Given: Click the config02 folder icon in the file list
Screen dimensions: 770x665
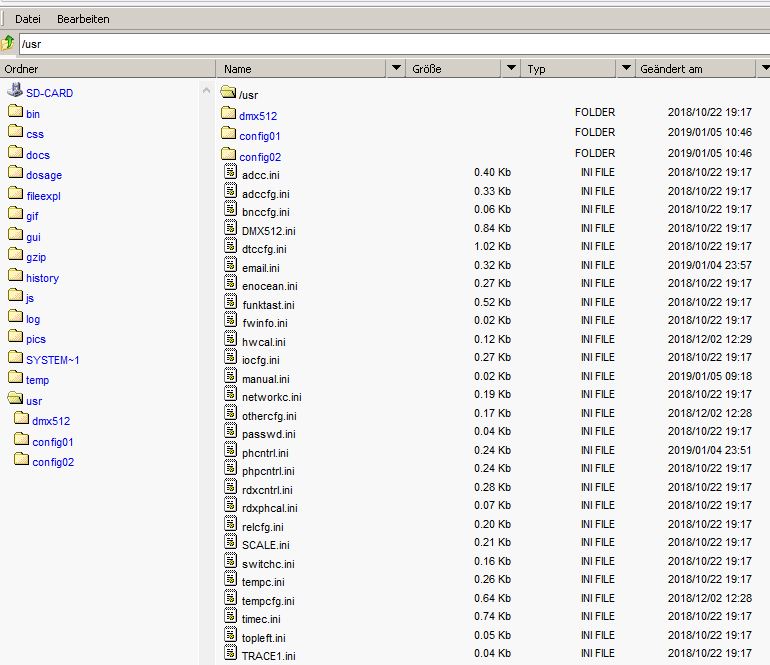Looking at the screenshot, I should click(228, 154).
